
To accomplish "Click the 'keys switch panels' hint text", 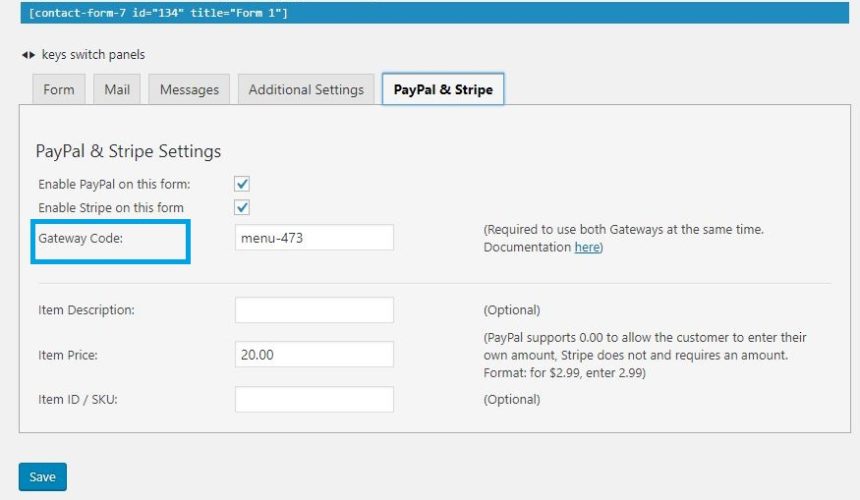I will pos(93,55).
